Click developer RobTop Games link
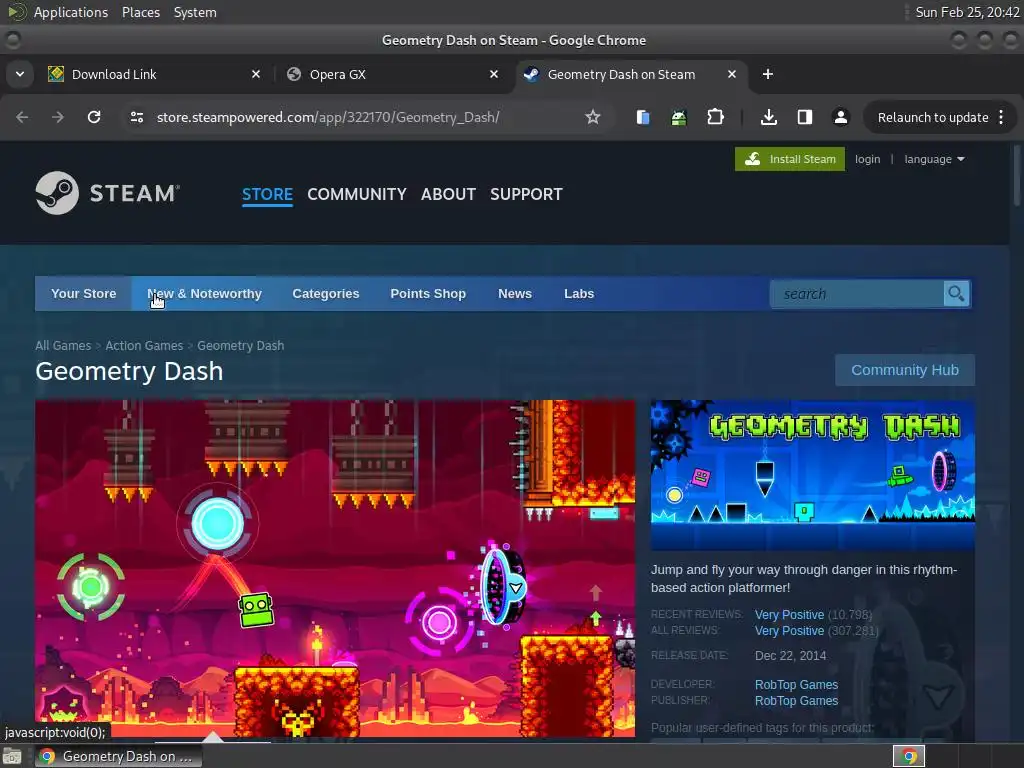This screenshot has height=768, width=1024. coord(796,684)
